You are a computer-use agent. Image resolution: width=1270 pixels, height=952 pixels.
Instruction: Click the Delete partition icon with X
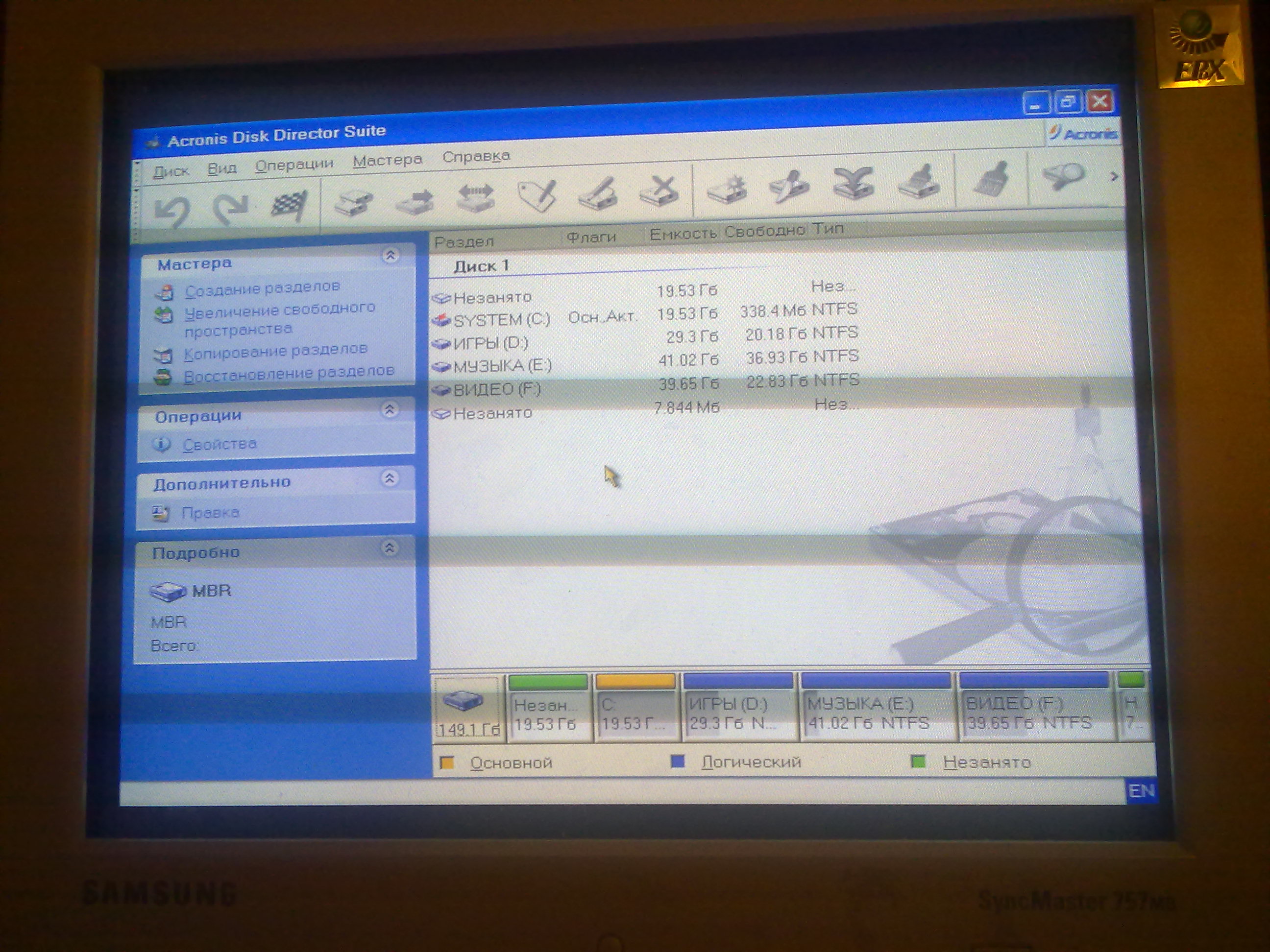659,191
